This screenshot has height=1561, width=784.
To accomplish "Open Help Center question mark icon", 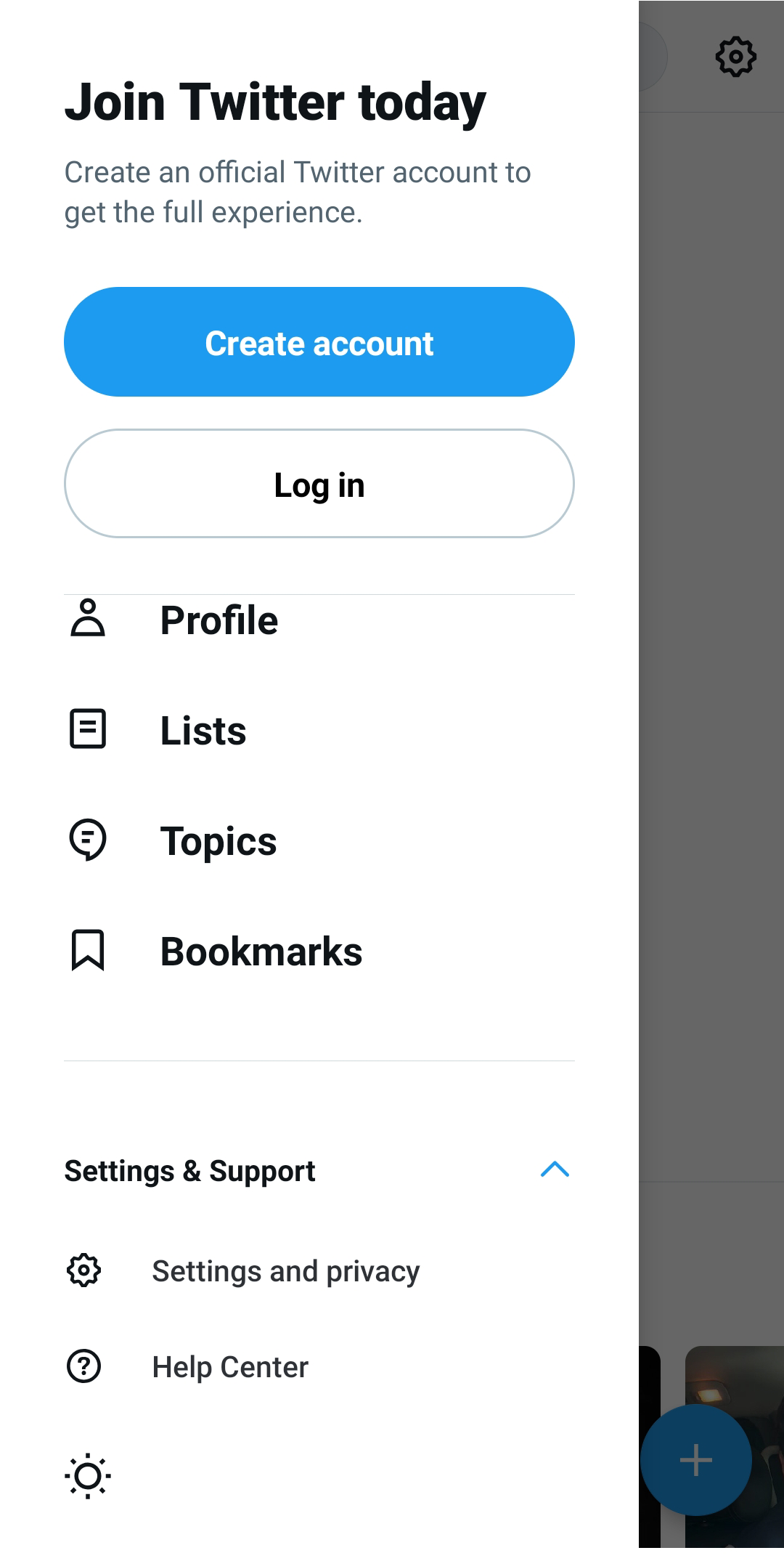I will [x=85, y=1366].
